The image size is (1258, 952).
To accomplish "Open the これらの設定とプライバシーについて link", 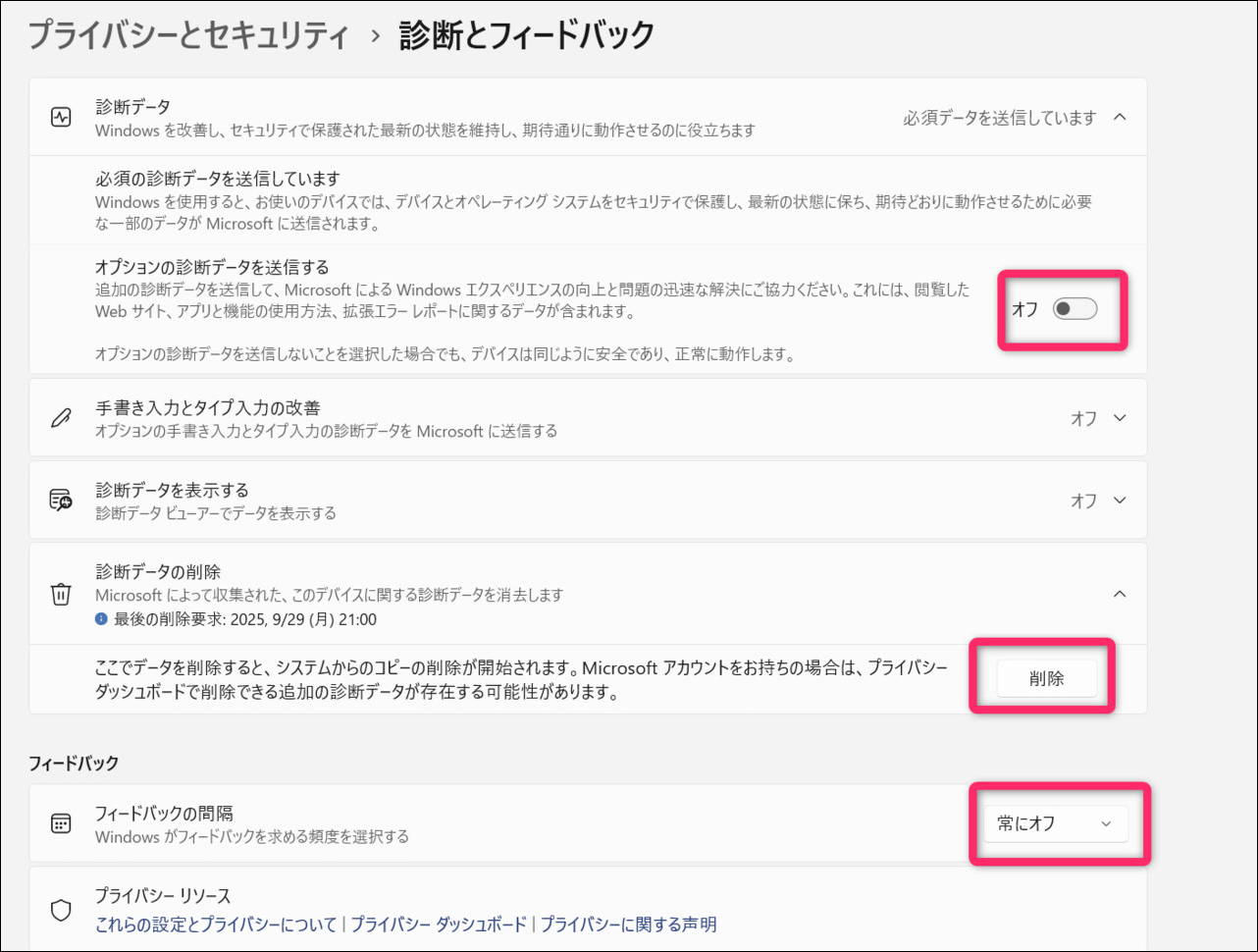I will click(x=216, y=925).
